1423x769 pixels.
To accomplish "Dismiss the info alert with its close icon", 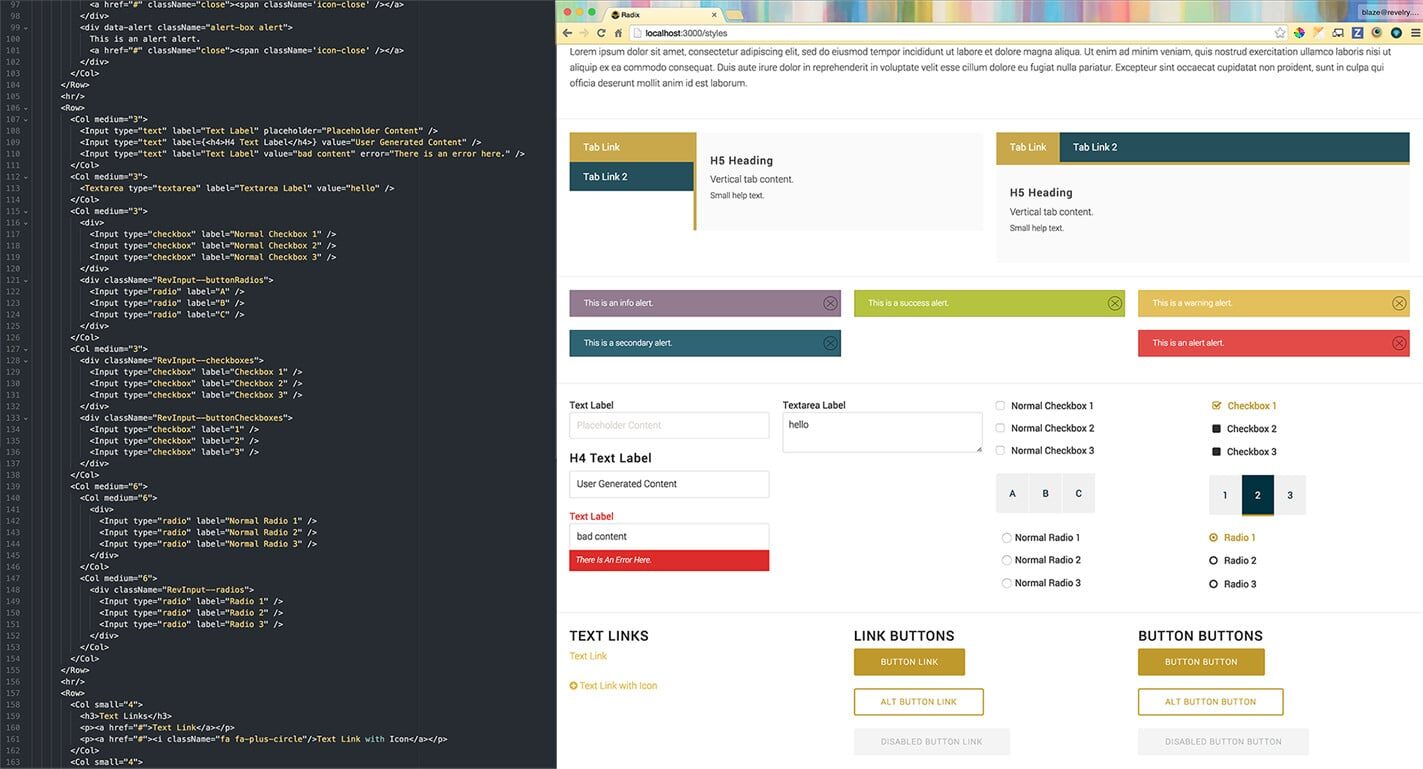I will [x=830, y=303].
